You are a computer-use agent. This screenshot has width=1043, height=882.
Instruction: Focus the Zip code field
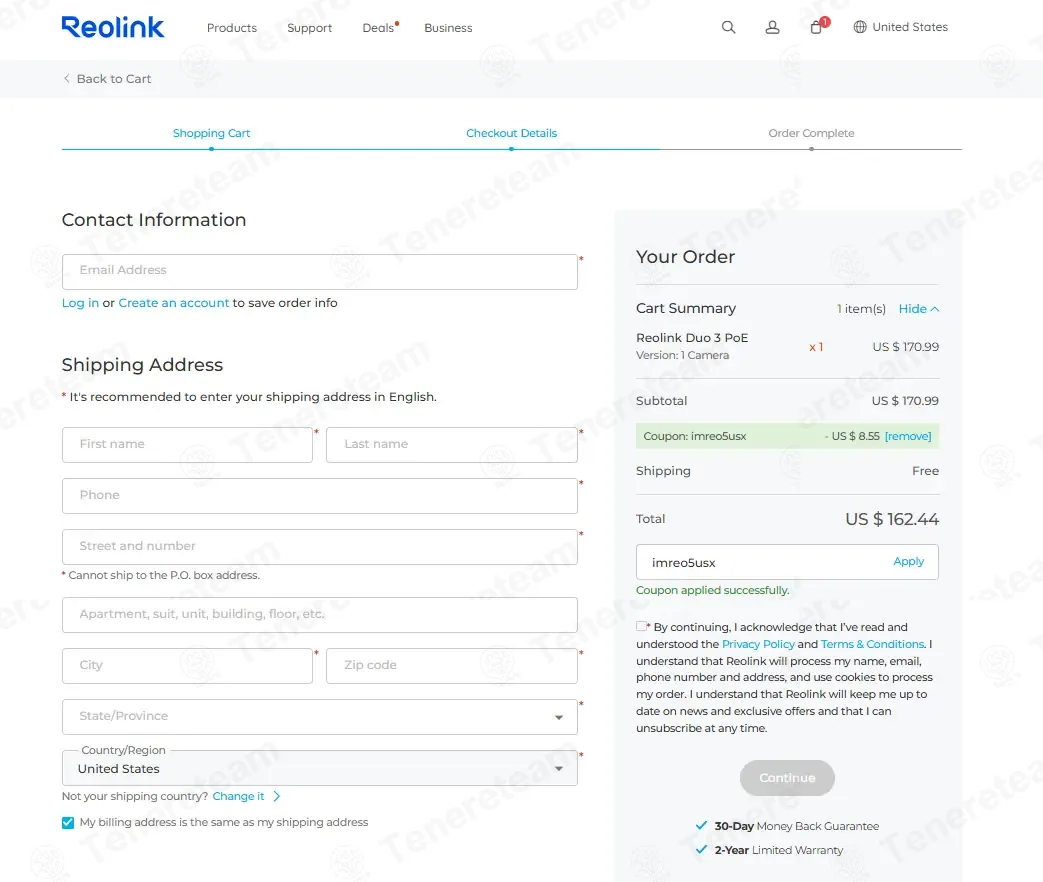[x=452, y=666]
